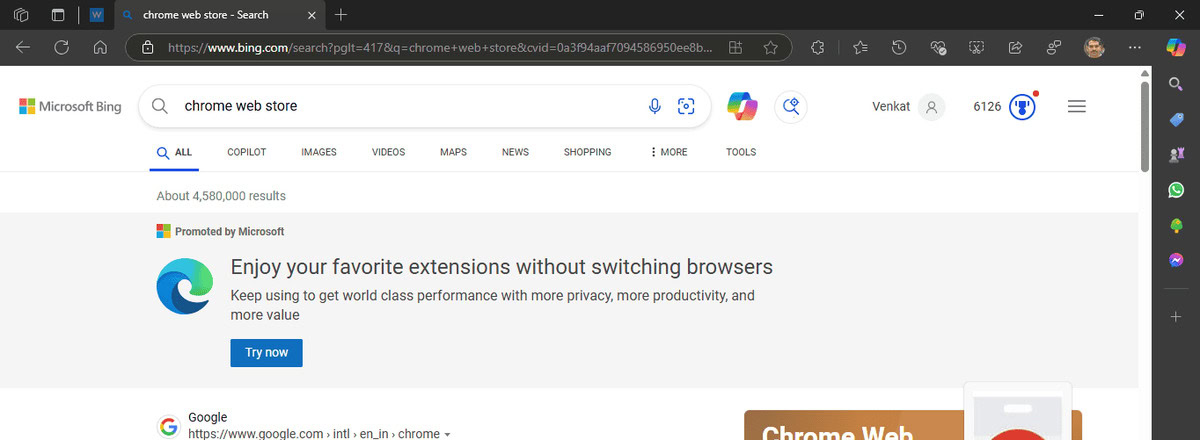Favorite this page with the star icon
The image size is (1200, 440).
pos(770,47)
